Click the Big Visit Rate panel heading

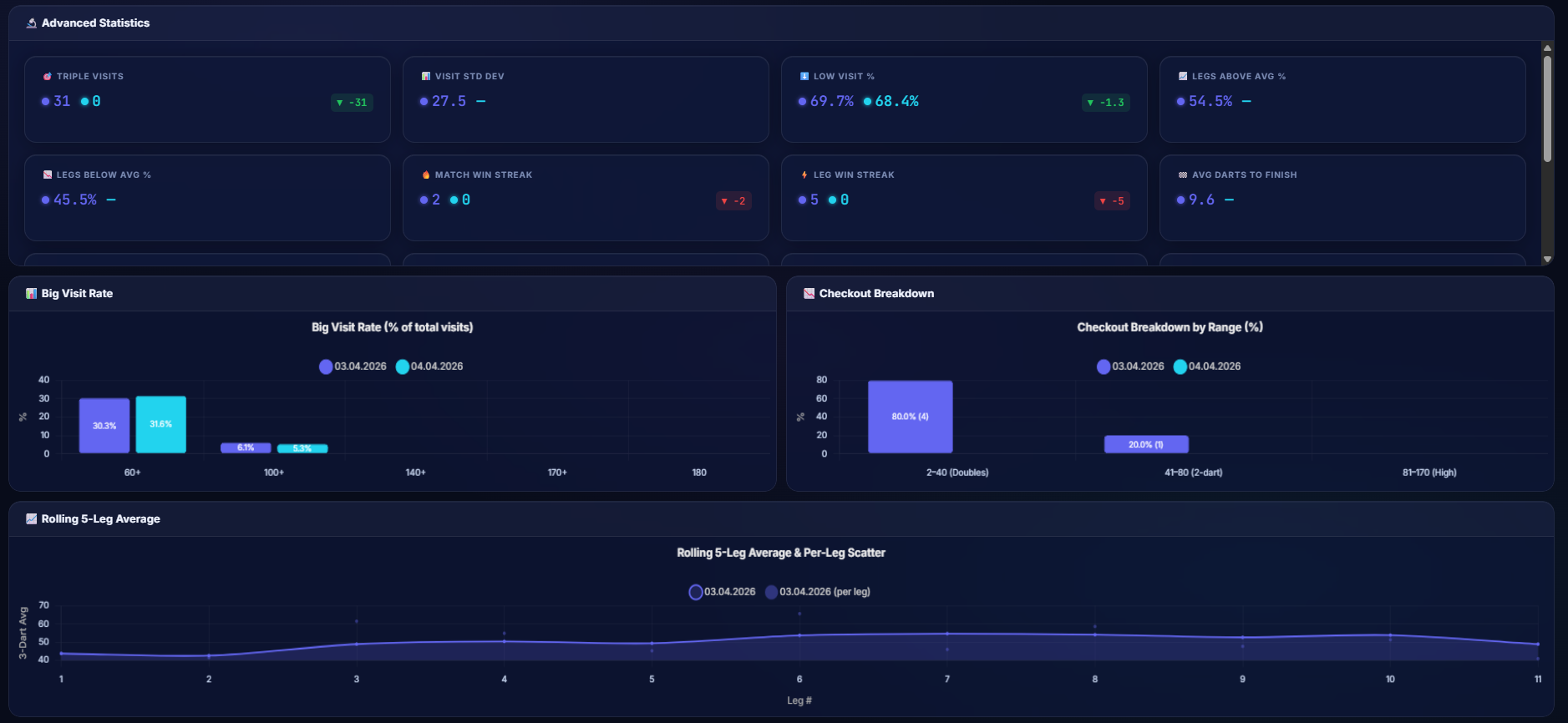pos(77,294)
